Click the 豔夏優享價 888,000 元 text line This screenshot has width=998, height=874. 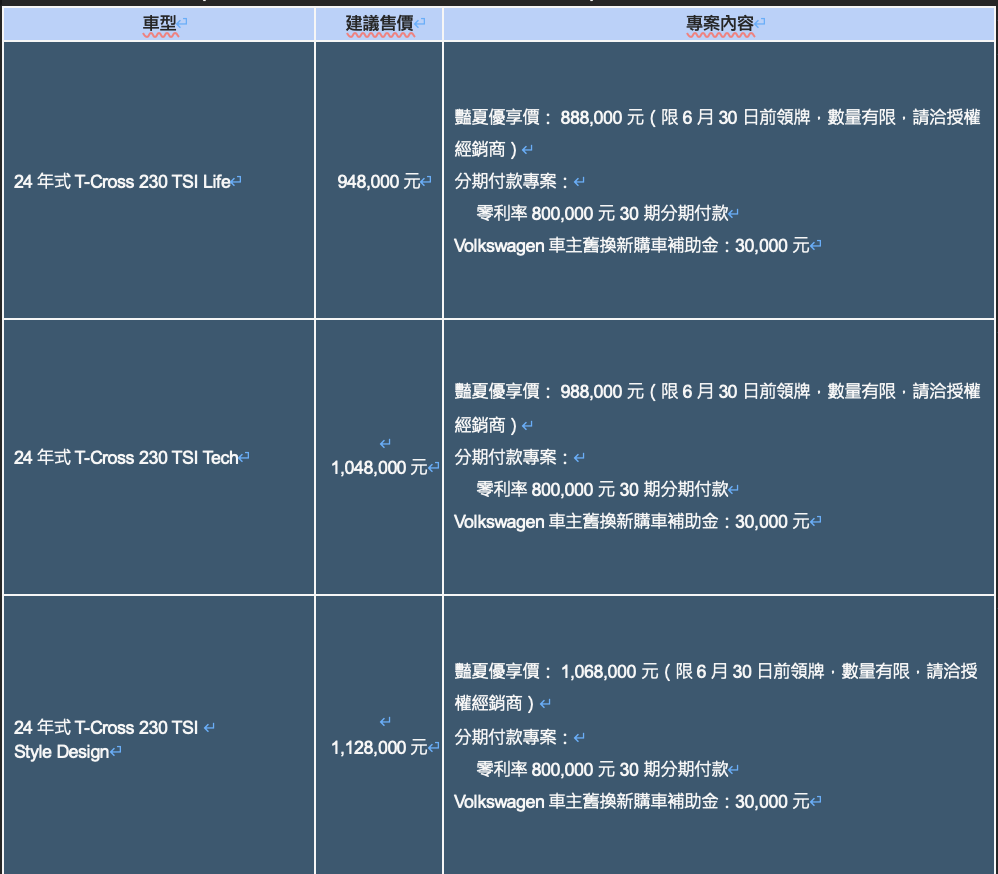[x=716, y=118]
